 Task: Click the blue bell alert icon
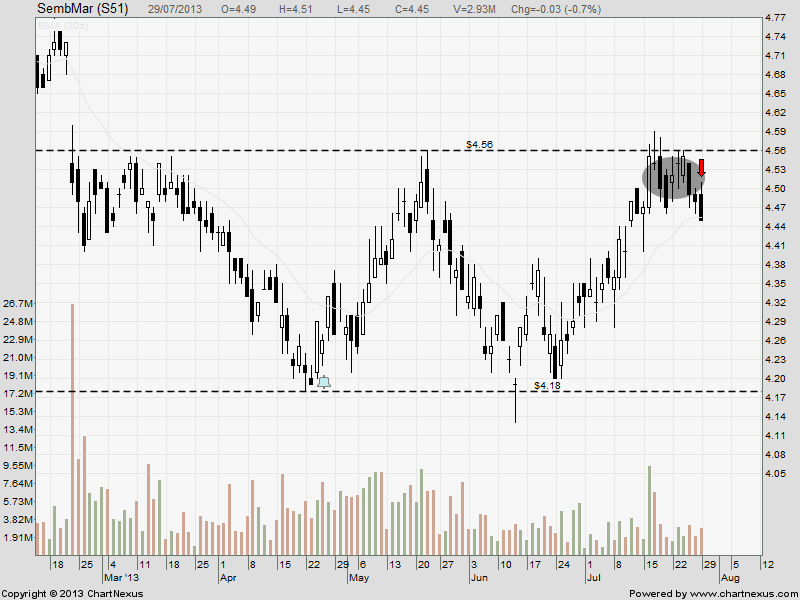coord(323,381)
